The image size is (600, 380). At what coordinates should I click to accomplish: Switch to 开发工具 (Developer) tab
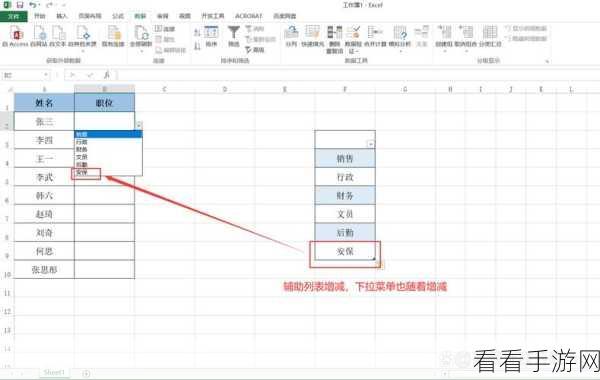point(213,16)
